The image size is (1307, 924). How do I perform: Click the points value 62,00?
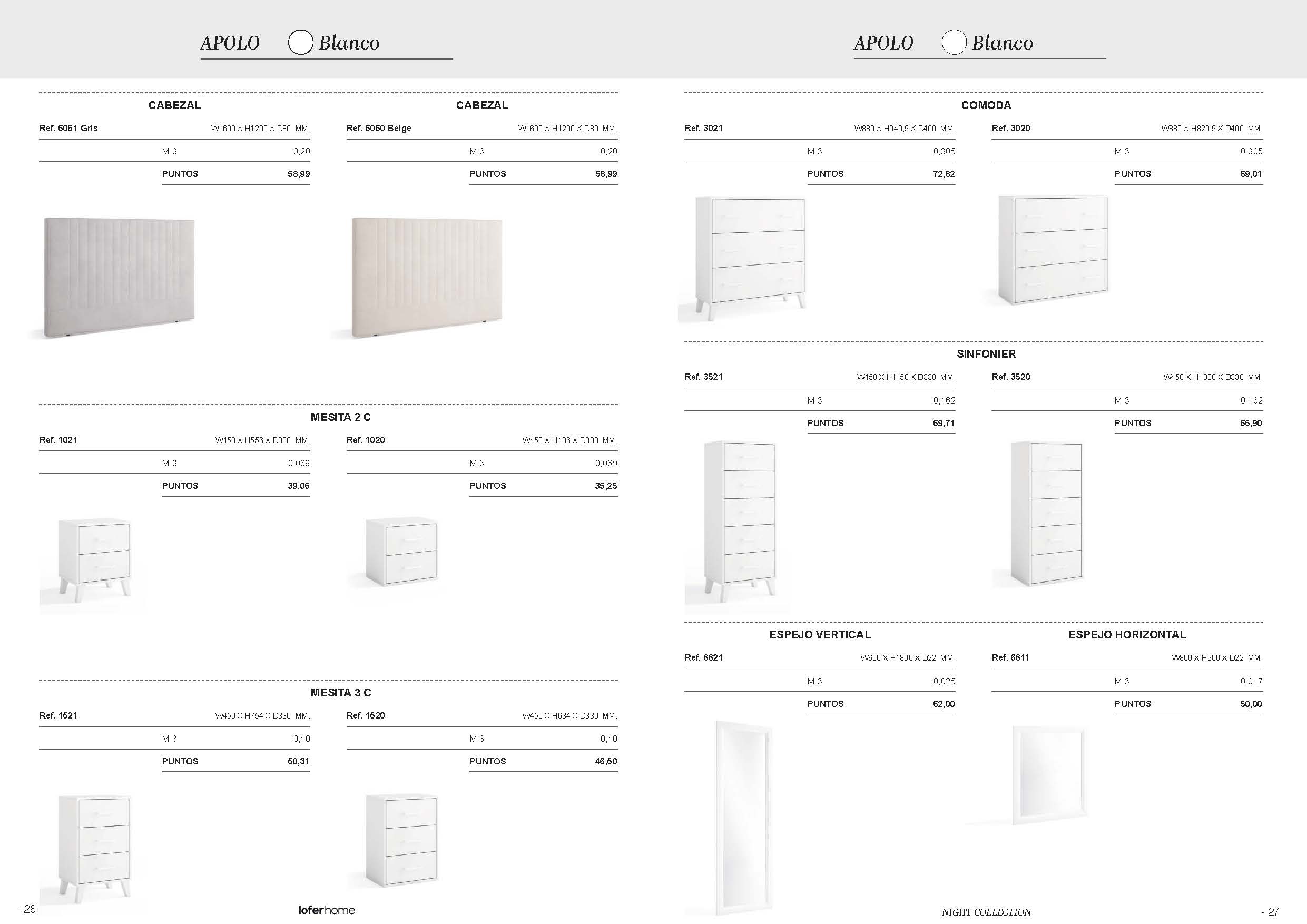pos(944,704)
